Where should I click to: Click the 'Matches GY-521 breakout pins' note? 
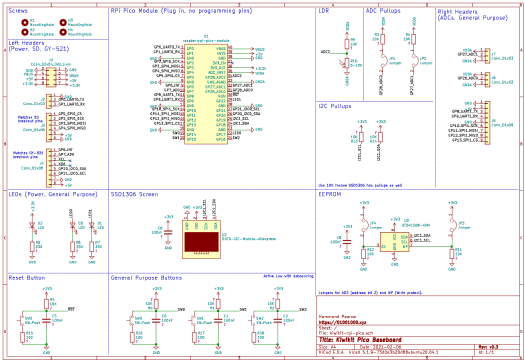[28, 154]
